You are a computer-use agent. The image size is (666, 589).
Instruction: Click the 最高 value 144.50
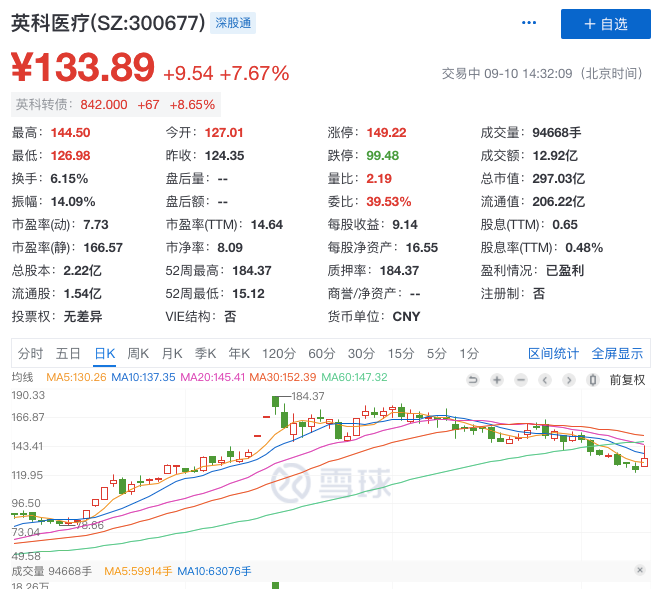(71, 132)
